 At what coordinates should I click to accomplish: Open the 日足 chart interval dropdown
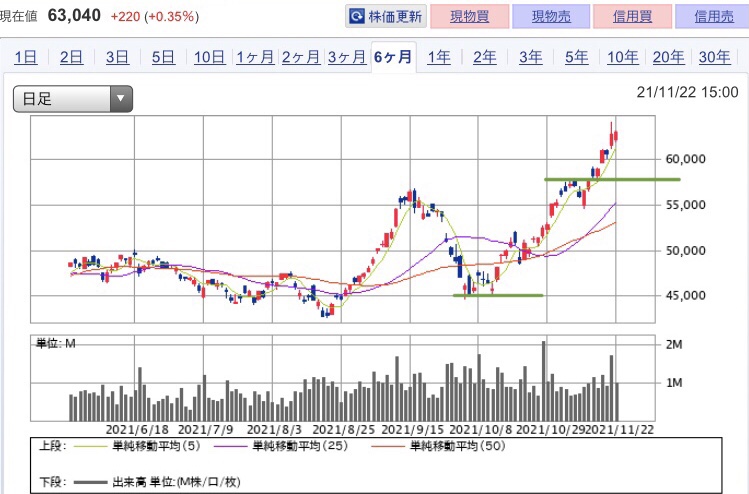click(x=73, y=98)
